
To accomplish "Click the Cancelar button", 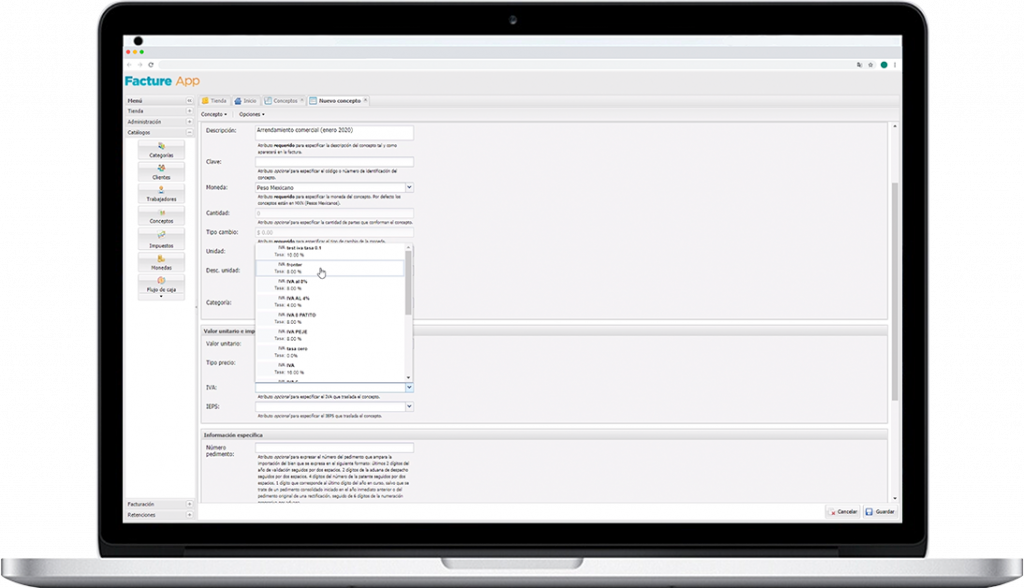I will point(843,511).
